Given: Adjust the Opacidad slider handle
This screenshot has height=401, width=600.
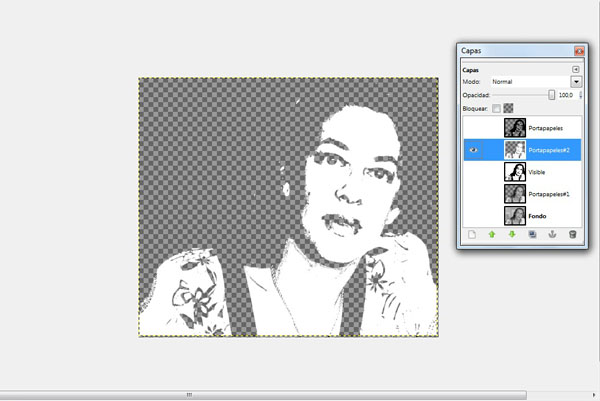Looking at the screenshot, I should 551,95.
